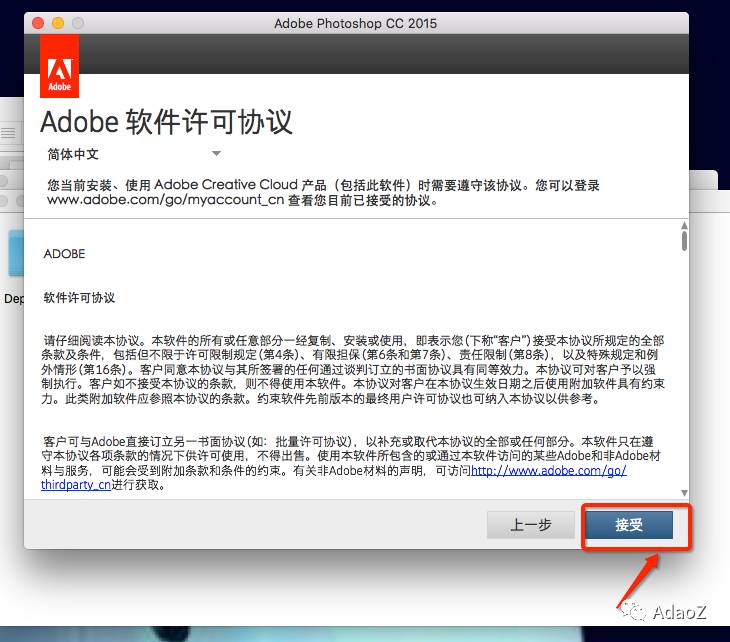Click the Finder list view icon
The width and height of the screenshot is (730, 642).
coord(9,133)
